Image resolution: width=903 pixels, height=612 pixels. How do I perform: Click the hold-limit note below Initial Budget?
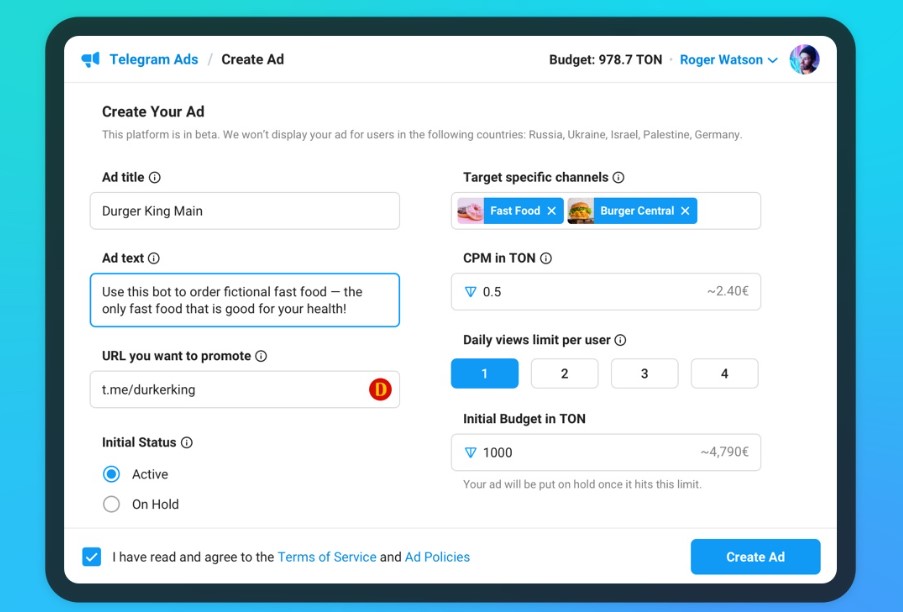click(x=582, y=484)
